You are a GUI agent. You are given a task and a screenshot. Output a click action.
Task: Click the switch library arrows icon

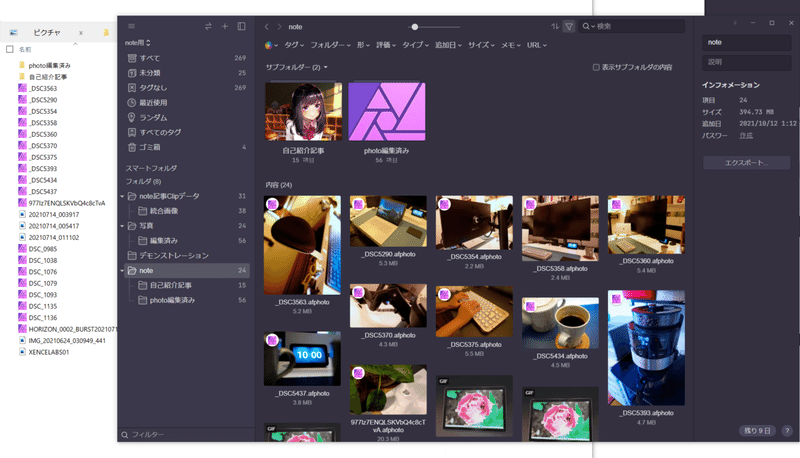(x=208, y=26)
